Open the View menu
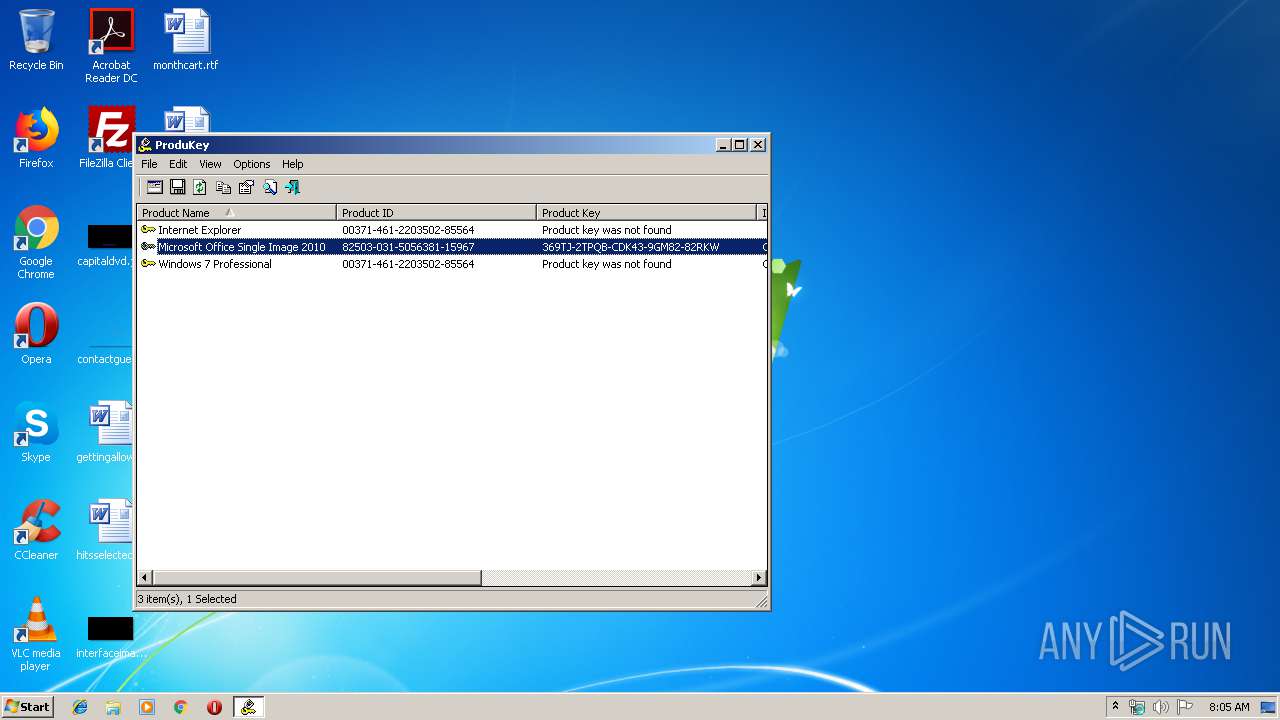 point(210,164)
